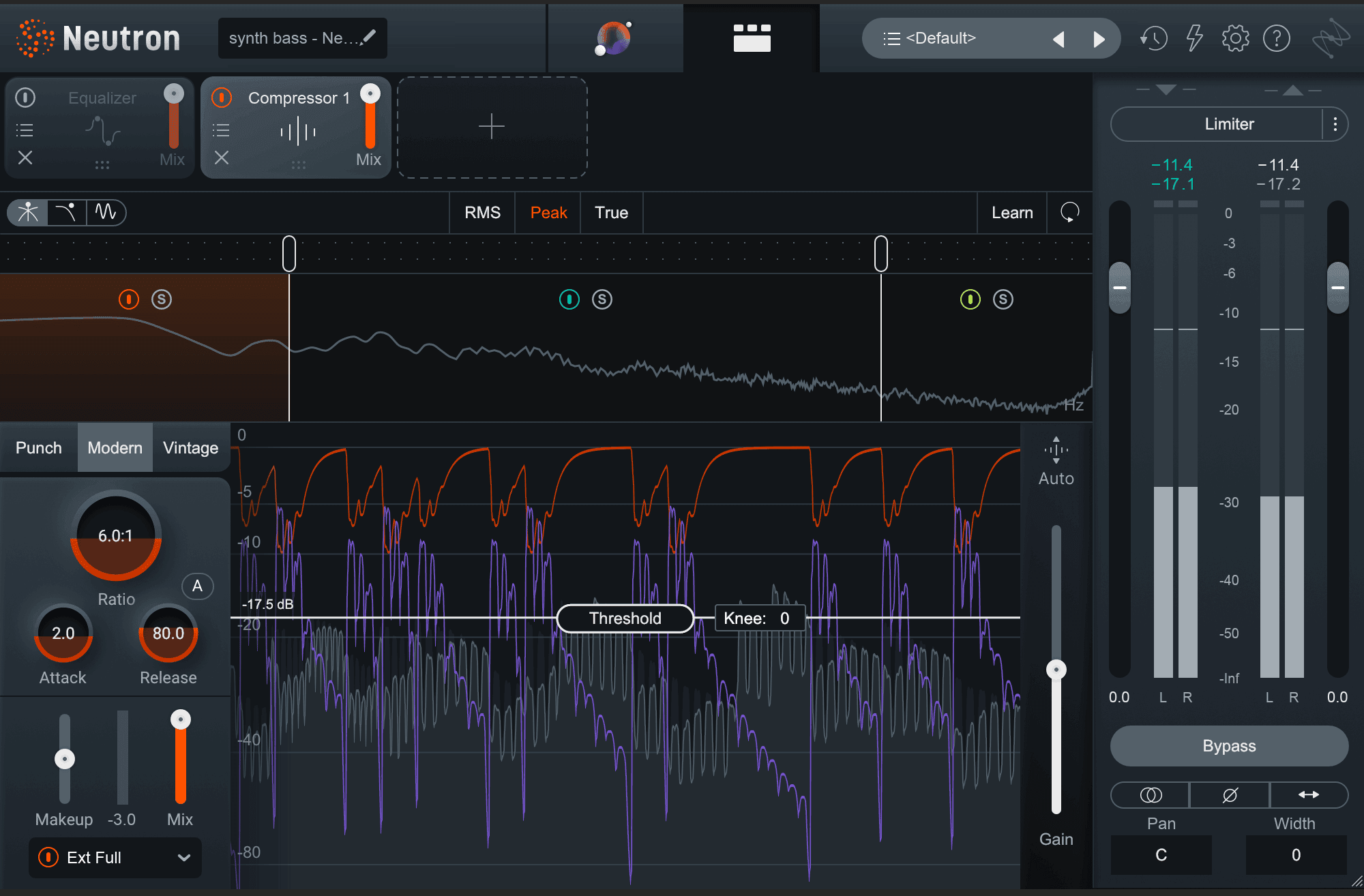Click the output gain fader handle
The height and width of the screenshot is (896, 1364).
tap(1338, 288)
